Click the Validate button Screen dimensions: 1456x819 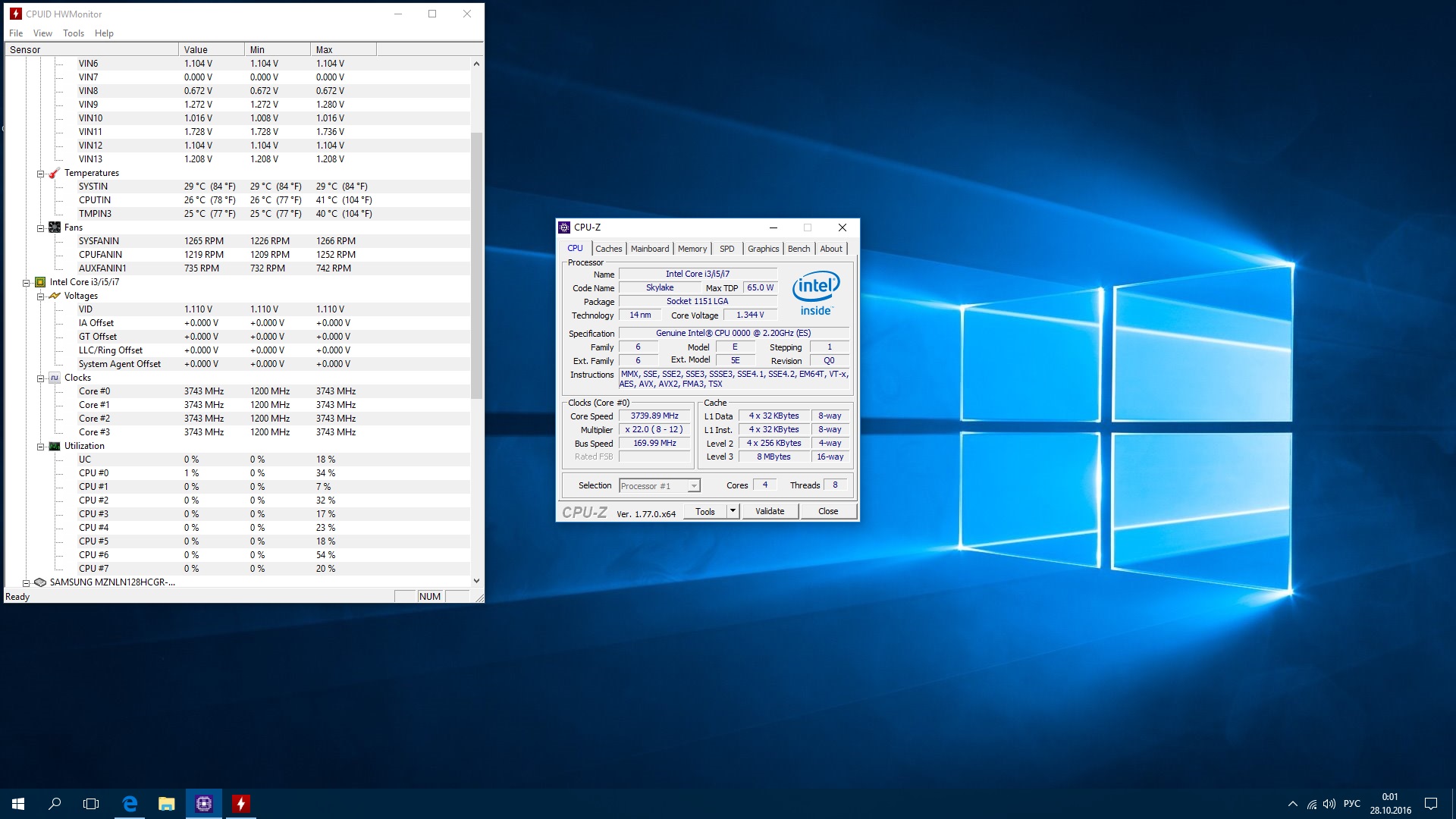tap(770, 511)
